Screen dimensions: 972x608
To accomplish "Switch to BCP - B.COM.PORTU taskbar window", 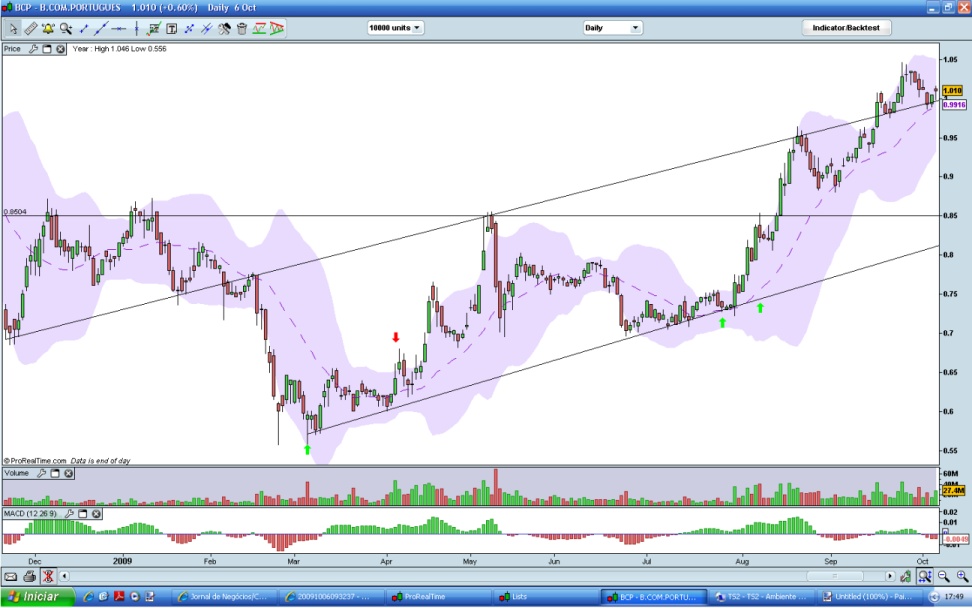I will tap(653, 597).
